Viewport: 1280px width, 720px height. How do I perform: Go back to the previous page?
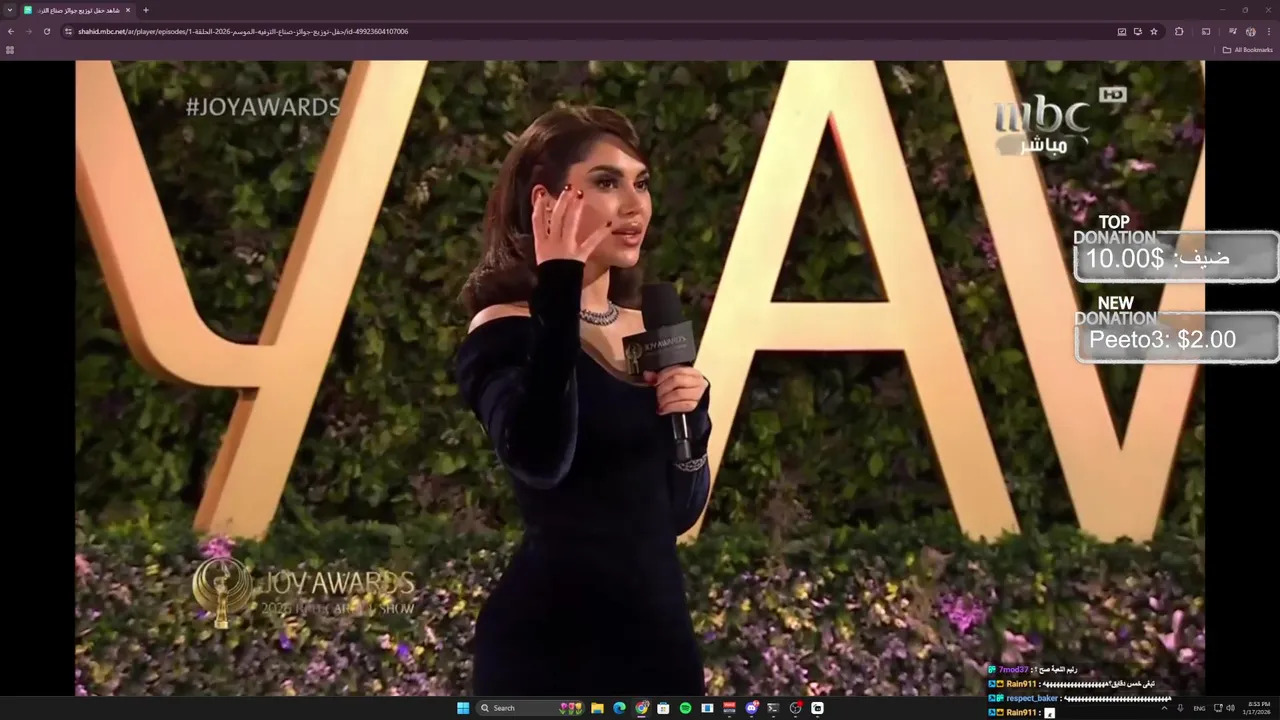(11, 31)
